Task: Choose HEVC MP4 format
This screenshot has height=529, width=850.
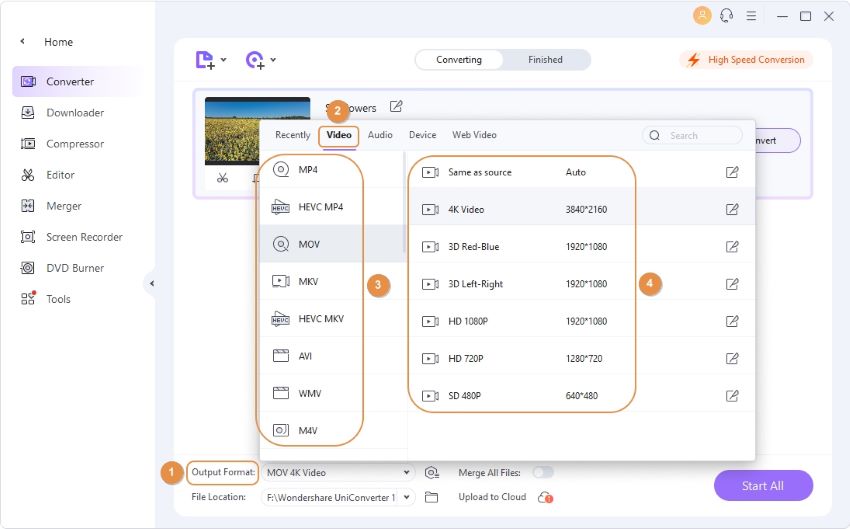Action: click(331, 207)
